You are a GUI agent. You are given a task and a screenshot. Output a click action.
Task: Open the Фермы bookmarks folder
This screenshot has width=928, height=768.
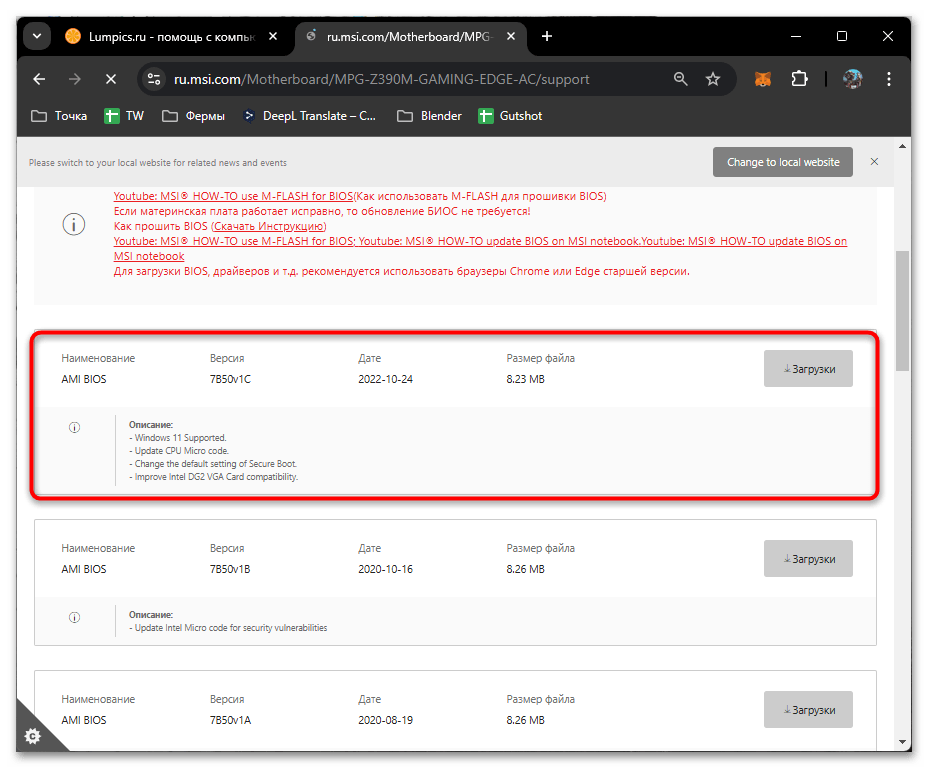pyautogui.click(x=194, y=116)
